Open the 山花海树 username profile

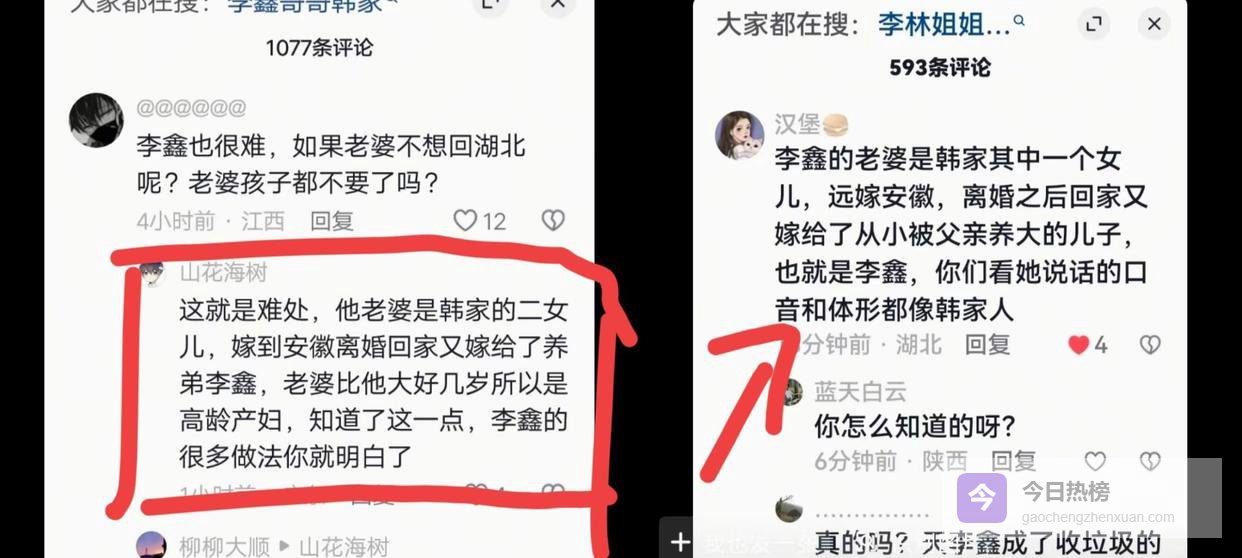coord(224,272)
